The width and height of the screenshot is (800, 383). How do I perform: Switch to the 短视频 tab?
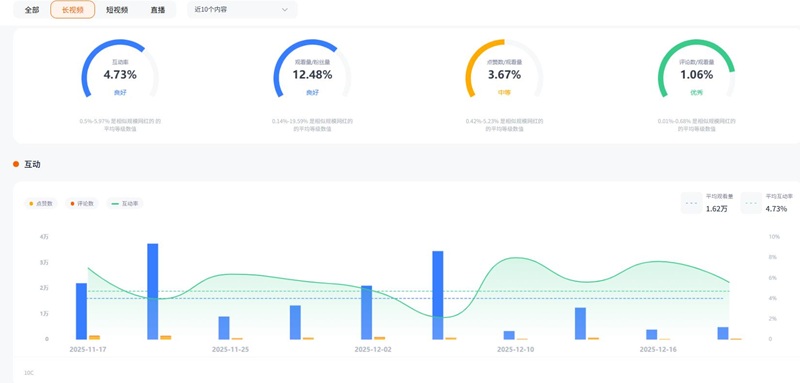pyautogui.click(x=117, y=10)
